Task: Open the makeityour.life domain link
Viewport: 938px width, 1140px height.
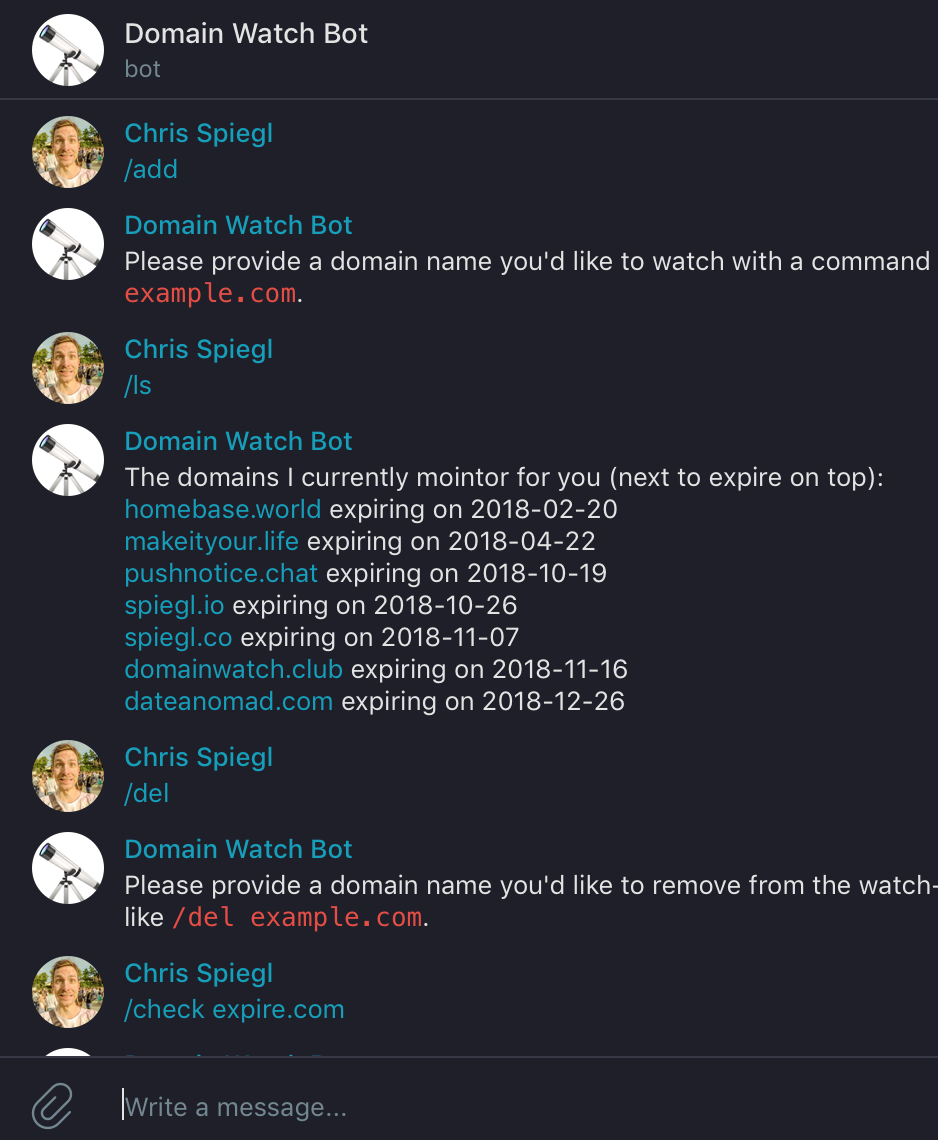Action: tap(211, 540)
